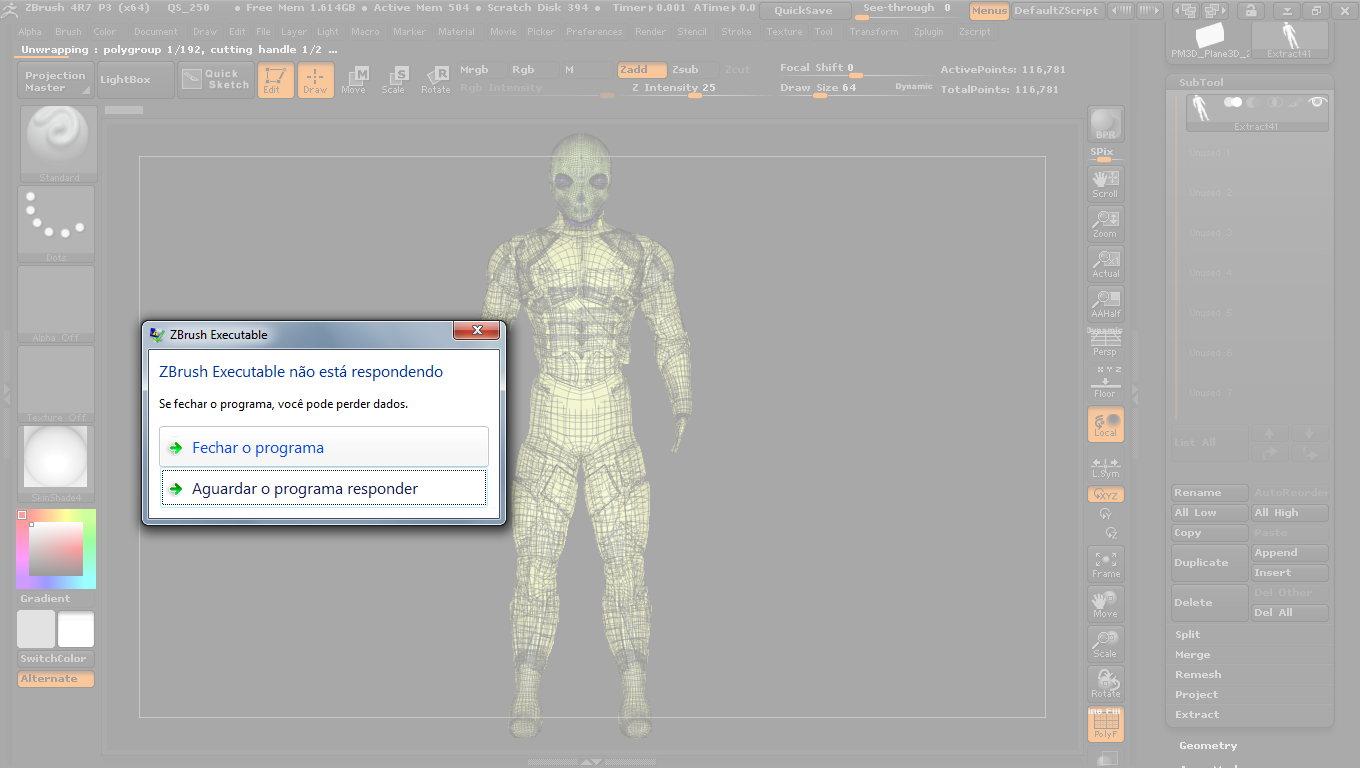Open the Tool menu

click(823, 31)
